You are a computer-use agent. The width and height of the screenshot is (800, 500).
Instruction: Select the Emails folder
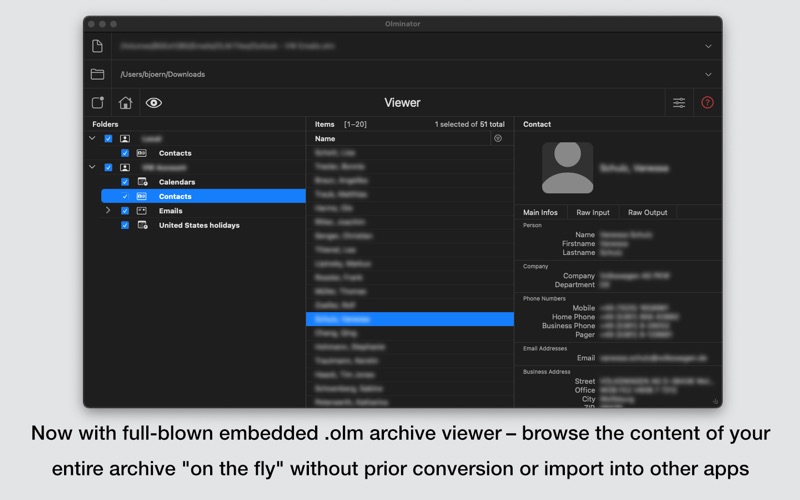pyautogui.click(x=170, y=211)
